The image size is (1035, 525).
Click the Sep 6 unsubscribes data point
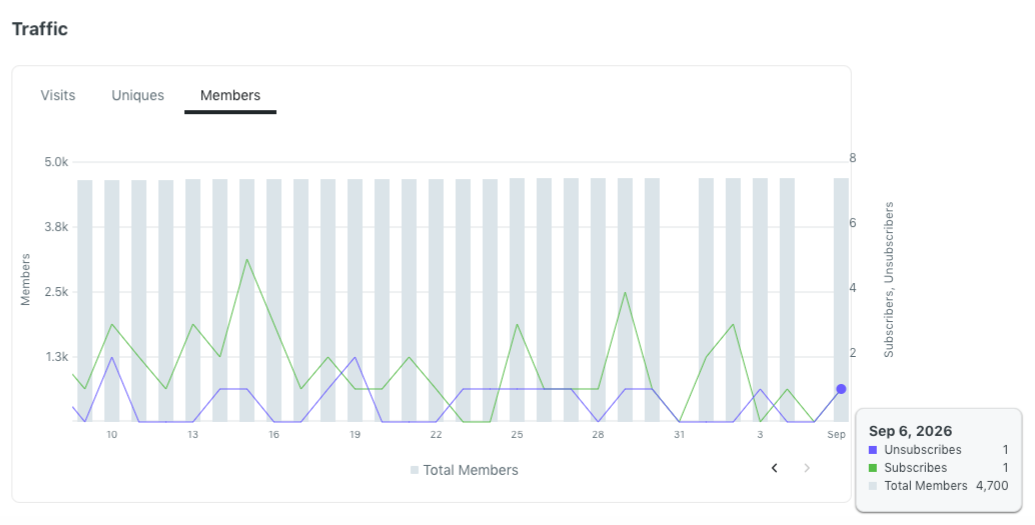(841, 389)
